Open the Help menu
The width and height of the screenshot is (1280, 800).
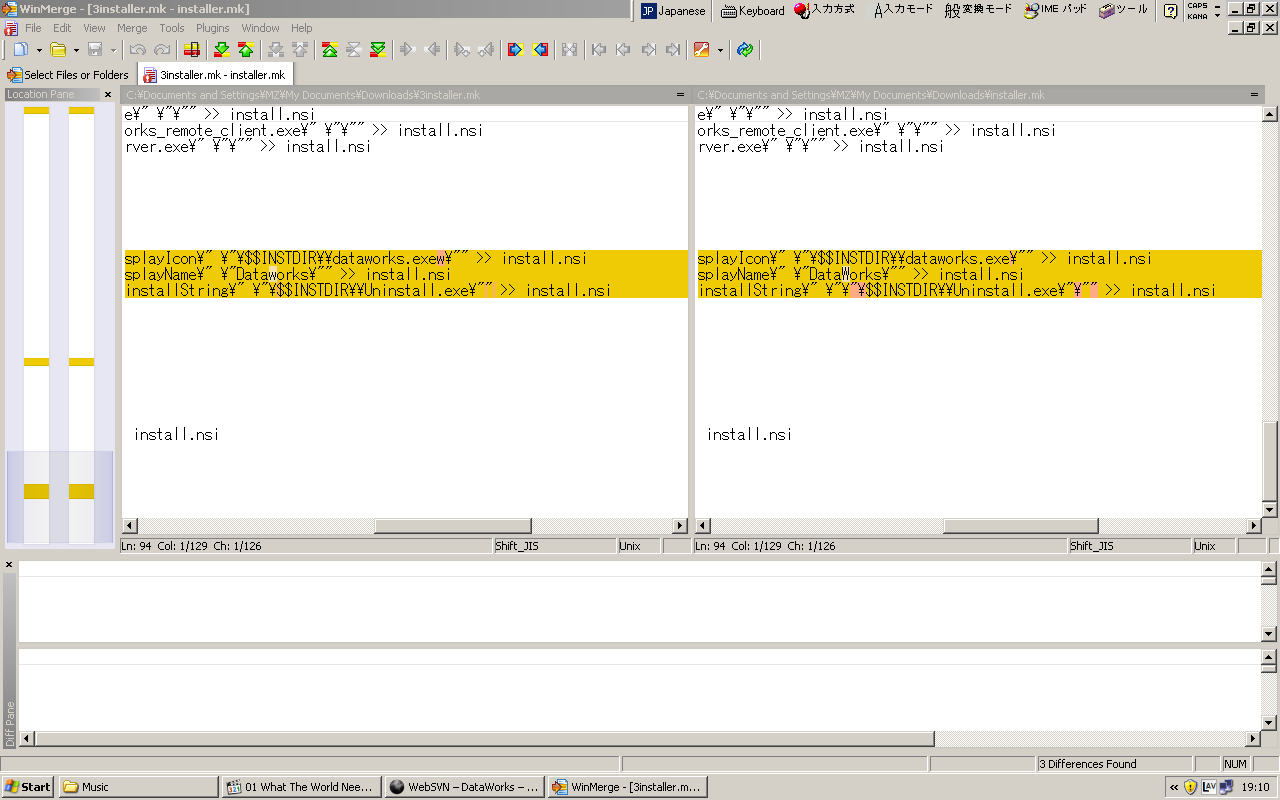point(301,28)
